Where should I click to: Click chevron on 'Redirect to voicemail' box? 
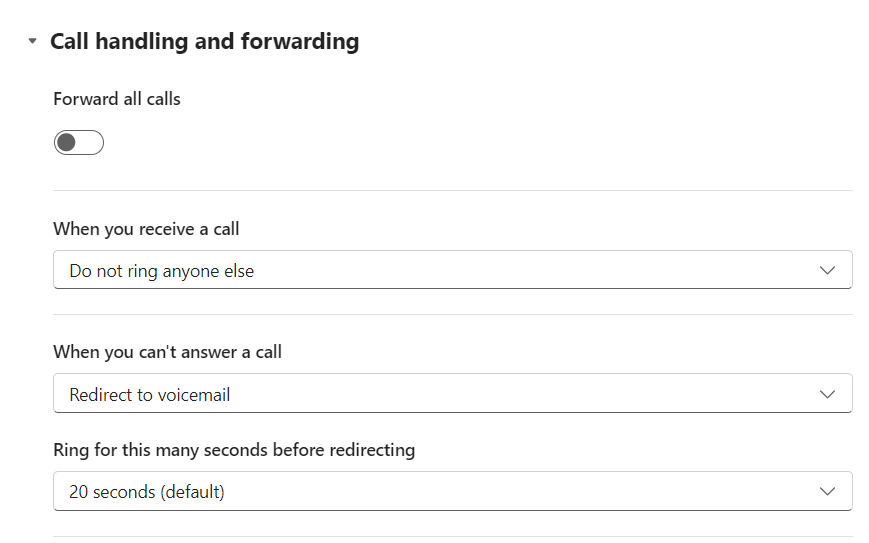point(826,394)
